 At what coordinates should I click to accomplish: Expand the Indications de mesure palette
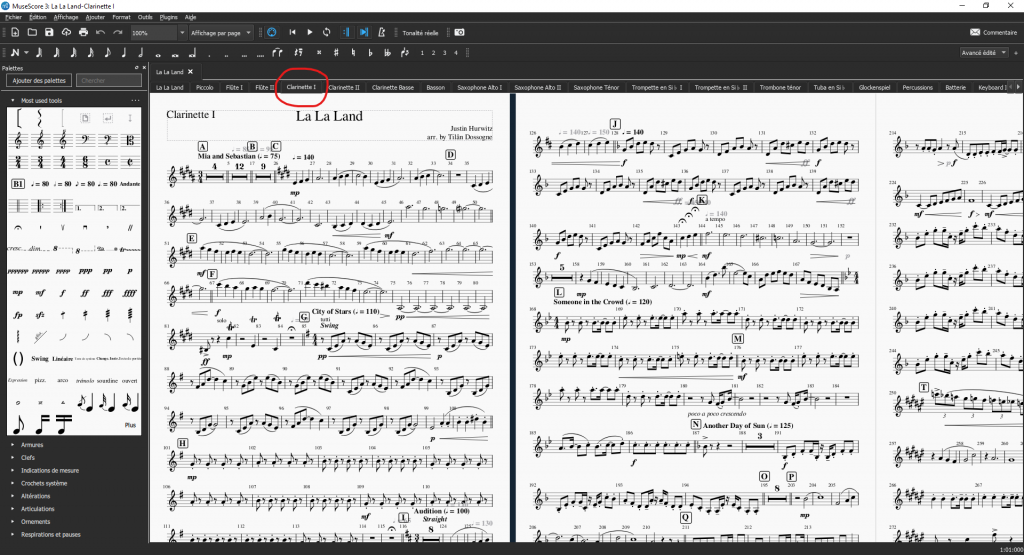[x=12, y=471]
